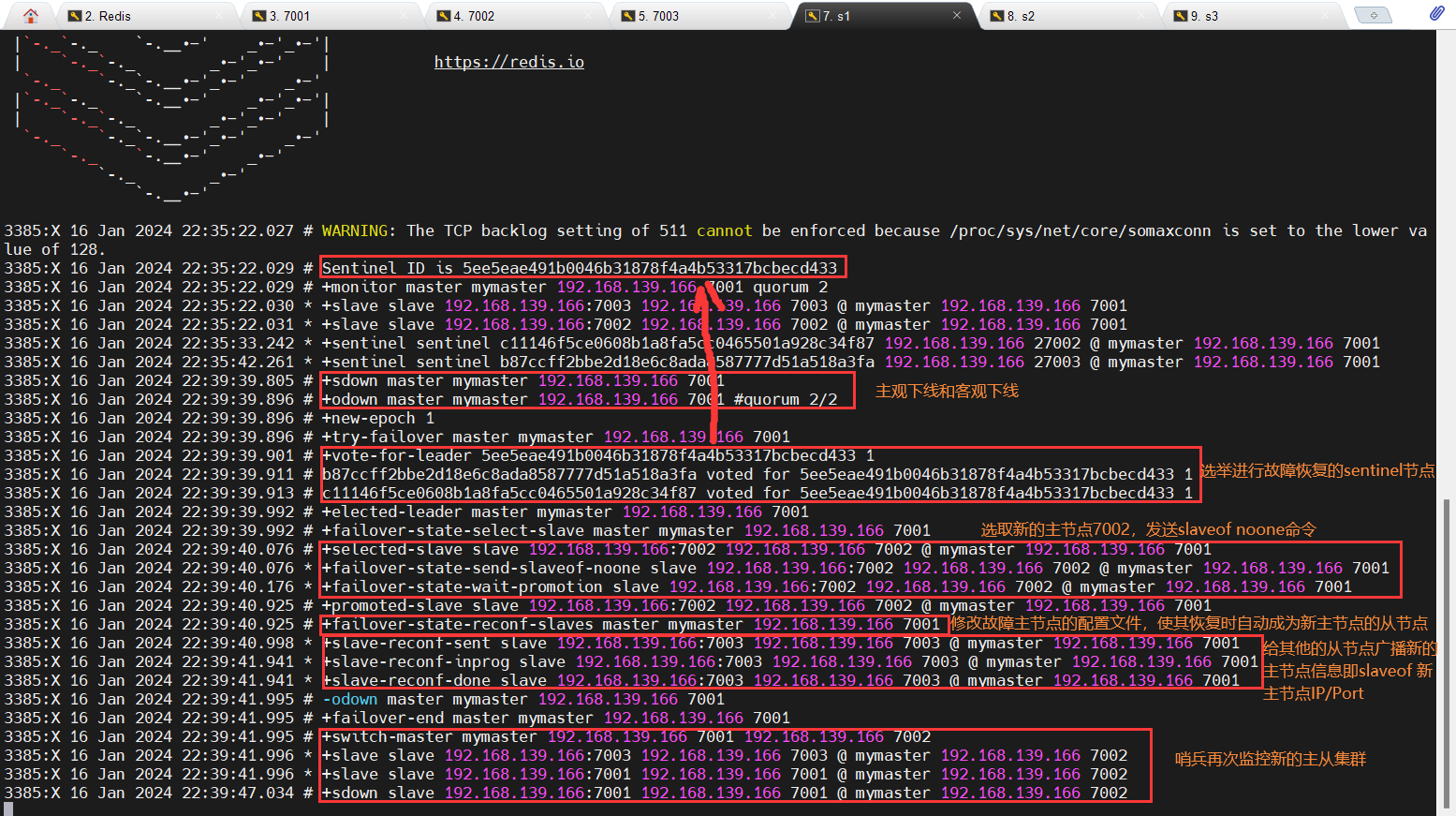
Task: Click the session icon on '7. s1' tab
Action: 813,16
